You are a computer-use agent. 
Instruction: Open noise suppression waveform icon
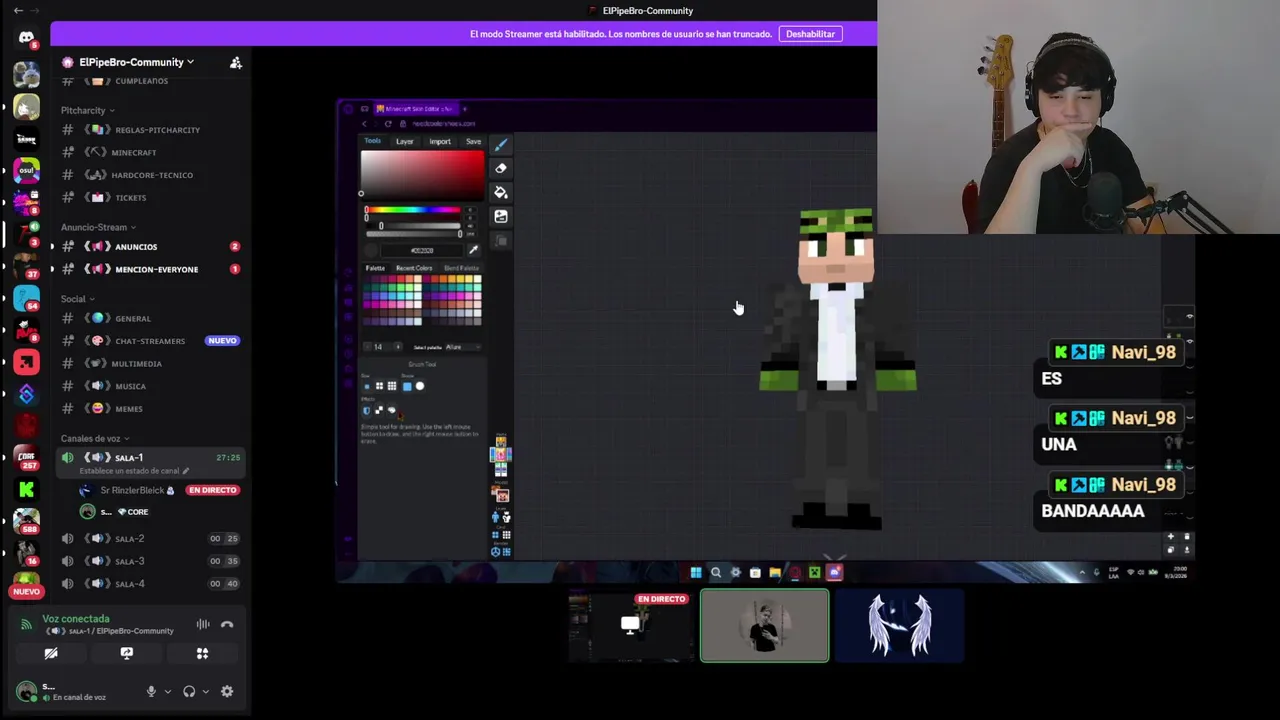click(203, 625)
